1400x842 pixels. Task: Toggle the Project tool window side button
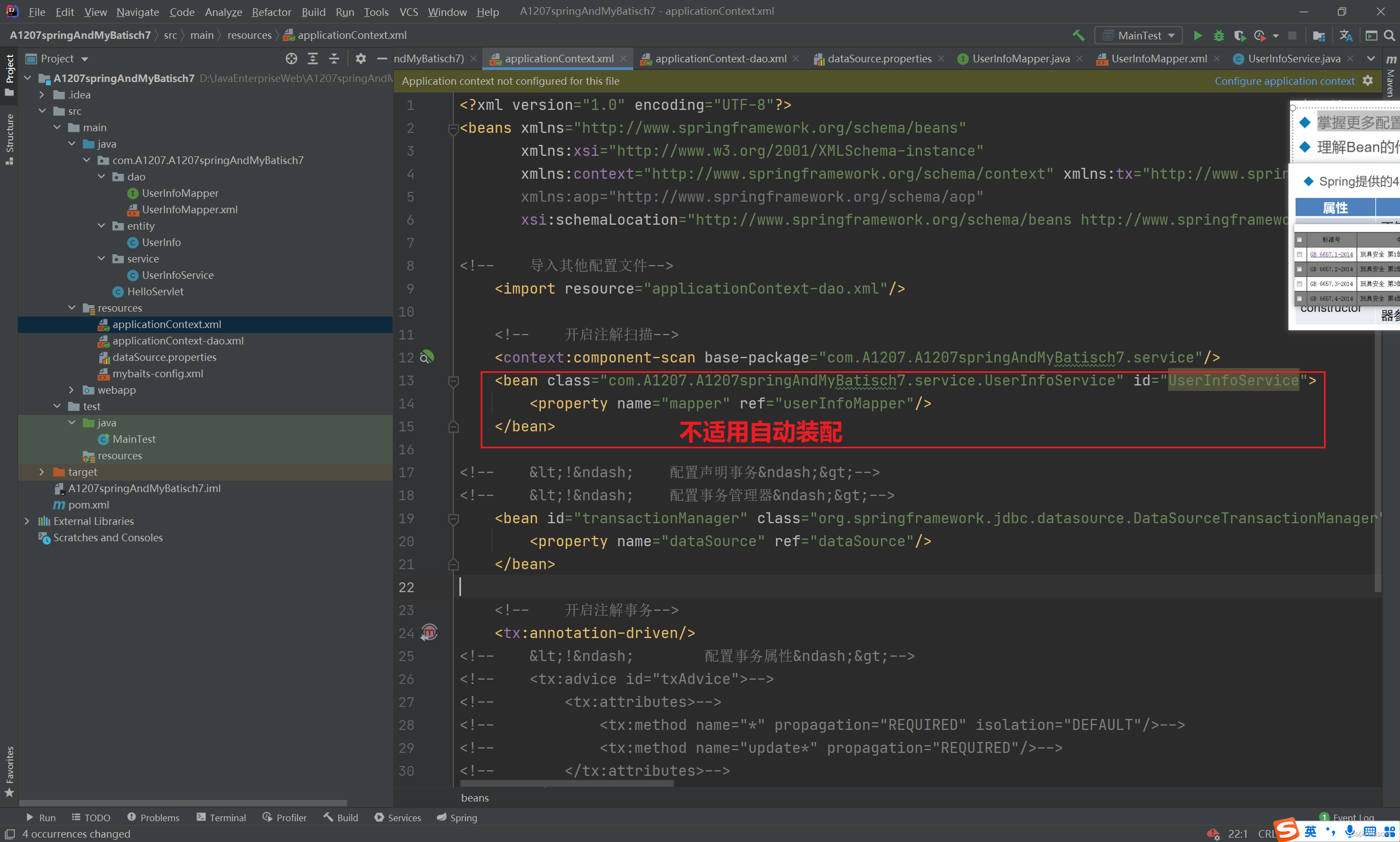(x=9, y=74)
